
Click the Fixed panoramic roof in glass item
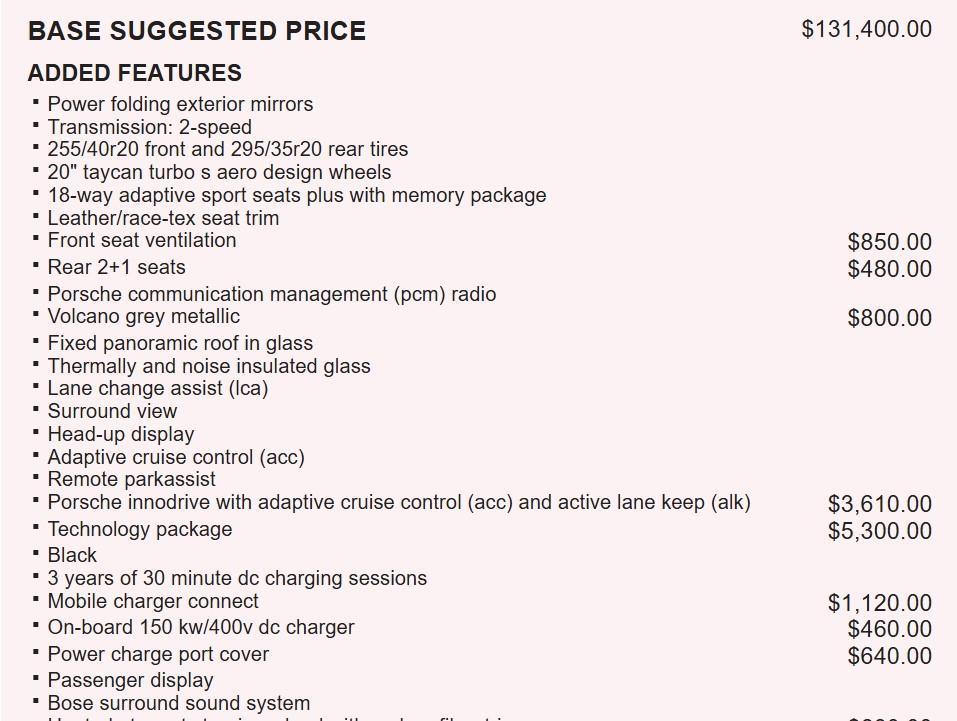coord(180,343)
